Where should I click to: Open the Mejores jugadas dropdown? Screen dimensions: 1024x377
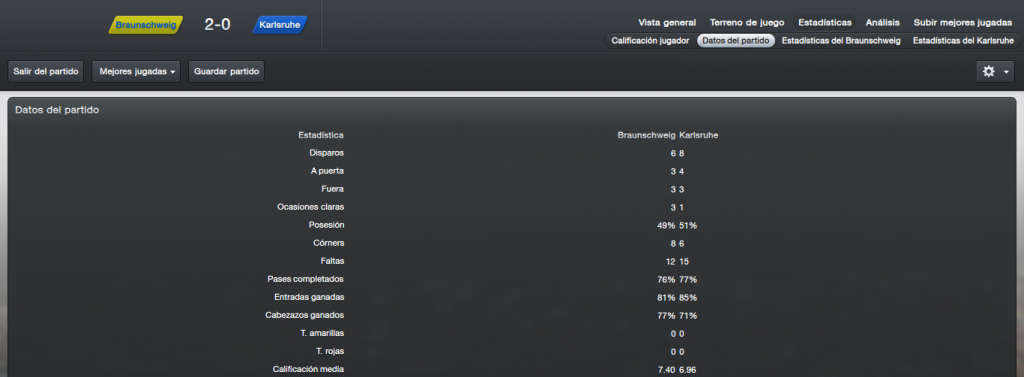click(136, 71)
